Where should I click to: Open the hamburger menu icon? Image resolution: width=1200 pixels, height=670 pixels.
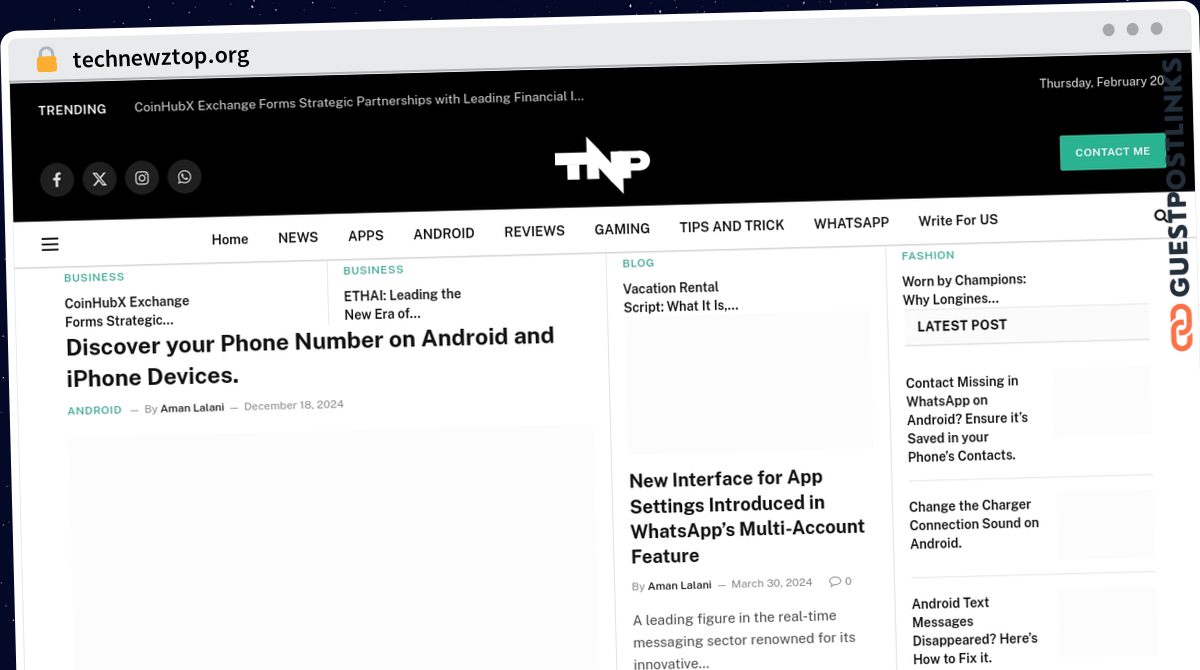[50, 244]
